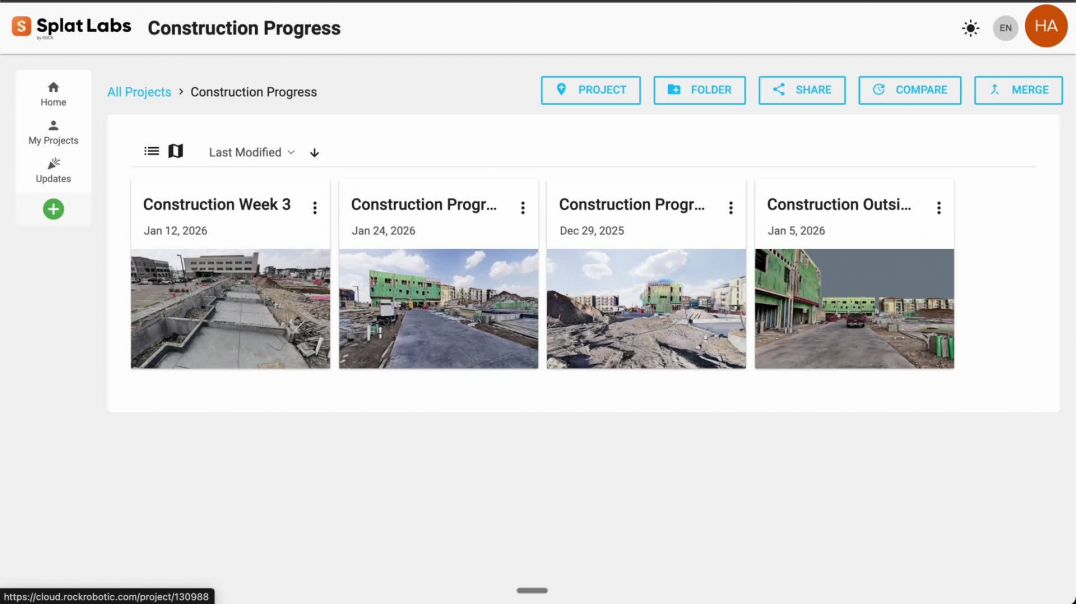
Task: Open options menu for Construction Week 3
Action: pos(315,208)
